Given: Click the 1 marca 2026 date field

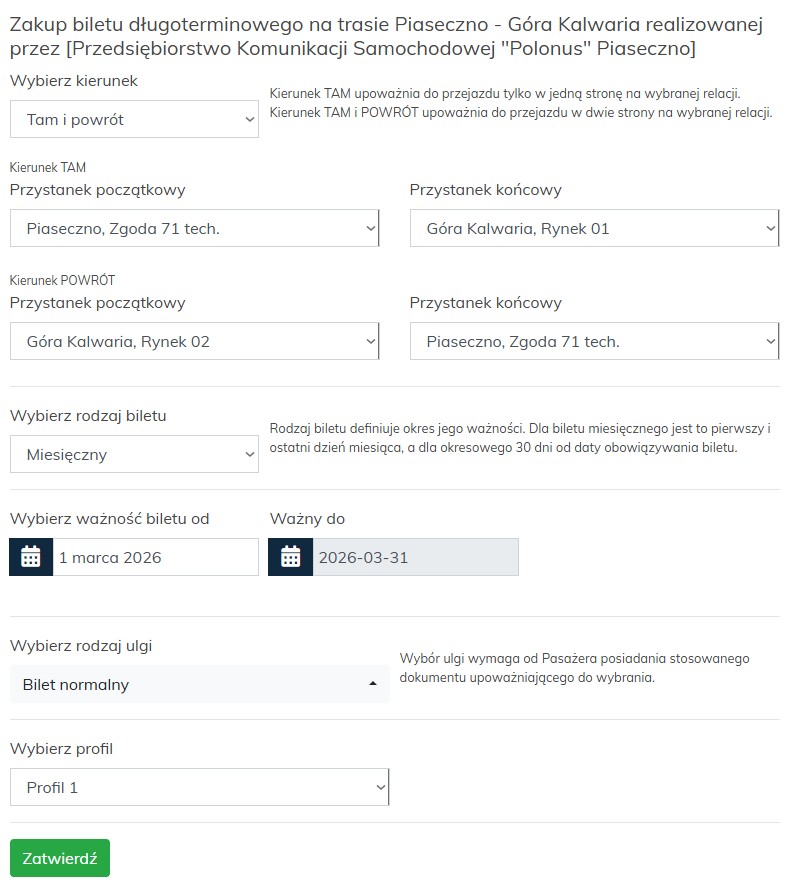Looking at the screenshot, I should pyautogui.click(x=155, y=557).
